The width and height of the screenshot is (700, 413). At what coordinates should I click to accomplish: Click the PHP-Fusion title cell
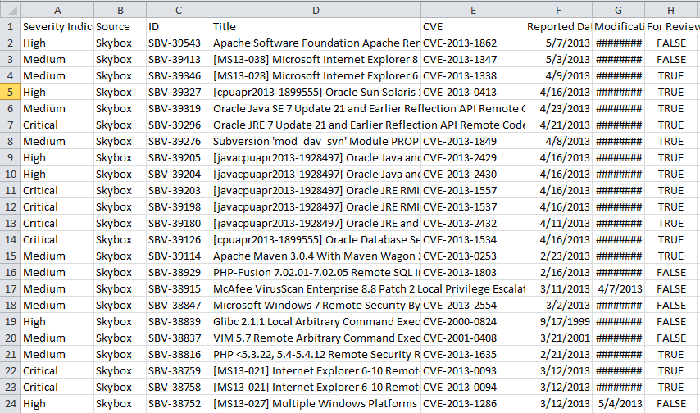tap(316, 273)
